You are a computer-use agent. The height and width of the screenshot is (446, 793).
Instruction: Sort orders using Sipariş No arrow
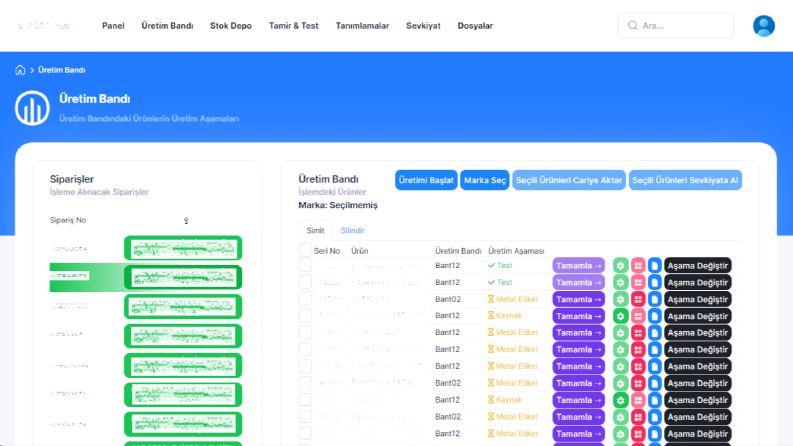coord(186,220)
